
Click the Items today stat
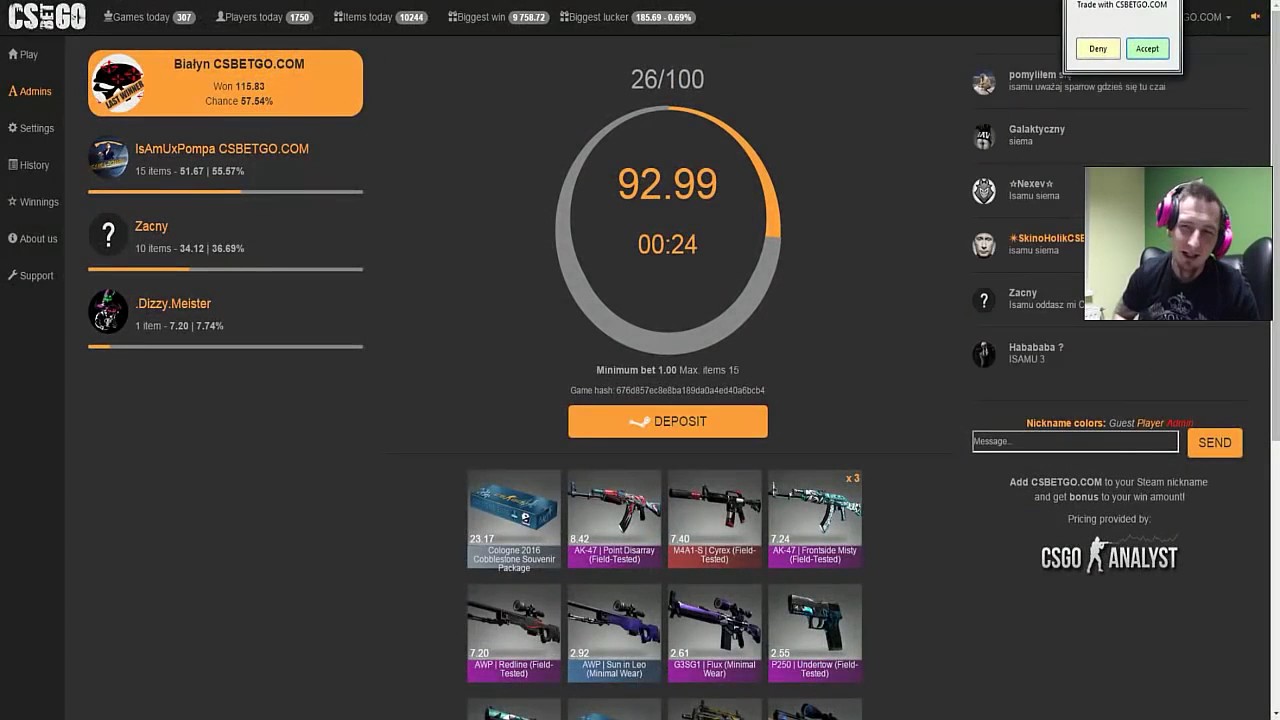coord(381,17)
